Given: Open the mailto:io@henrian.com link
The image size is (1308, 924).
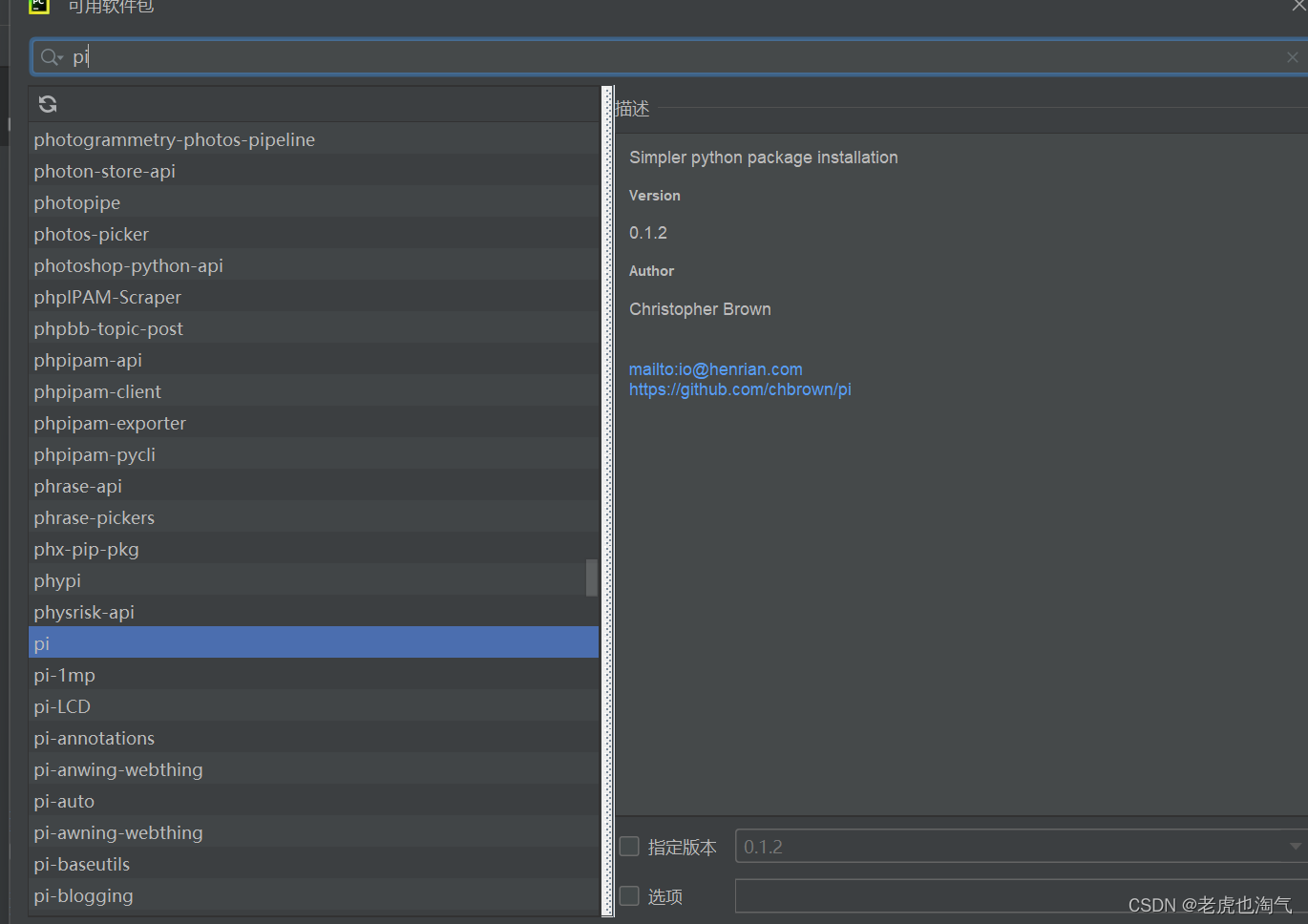Looking at the screenshot, I should (715, 369).
